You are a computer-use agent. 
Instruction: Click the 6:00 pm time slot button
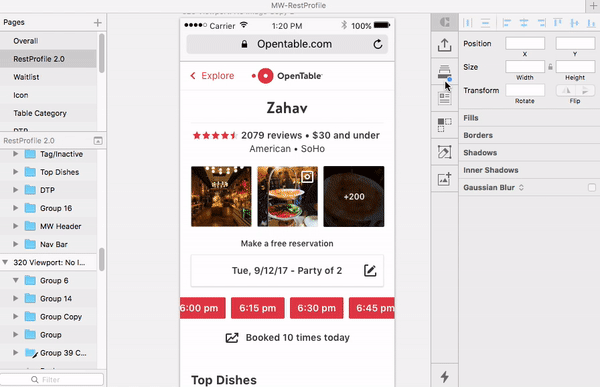tap(203, 308)
